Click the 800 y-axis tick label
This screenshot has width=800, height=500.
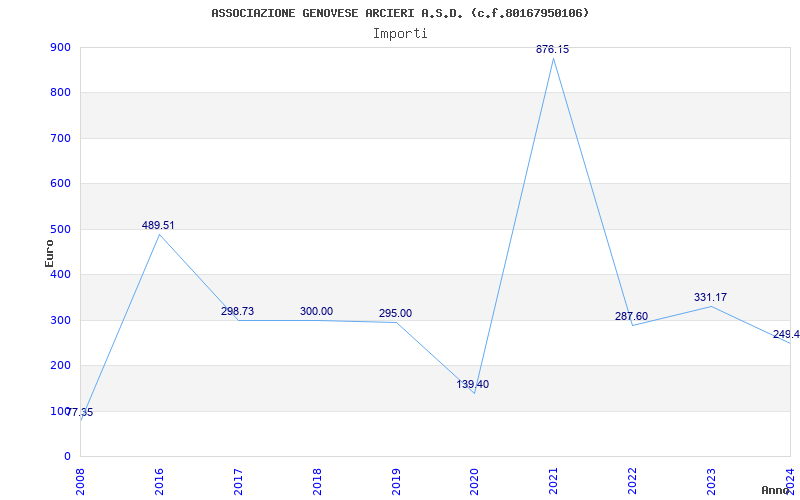60,93
